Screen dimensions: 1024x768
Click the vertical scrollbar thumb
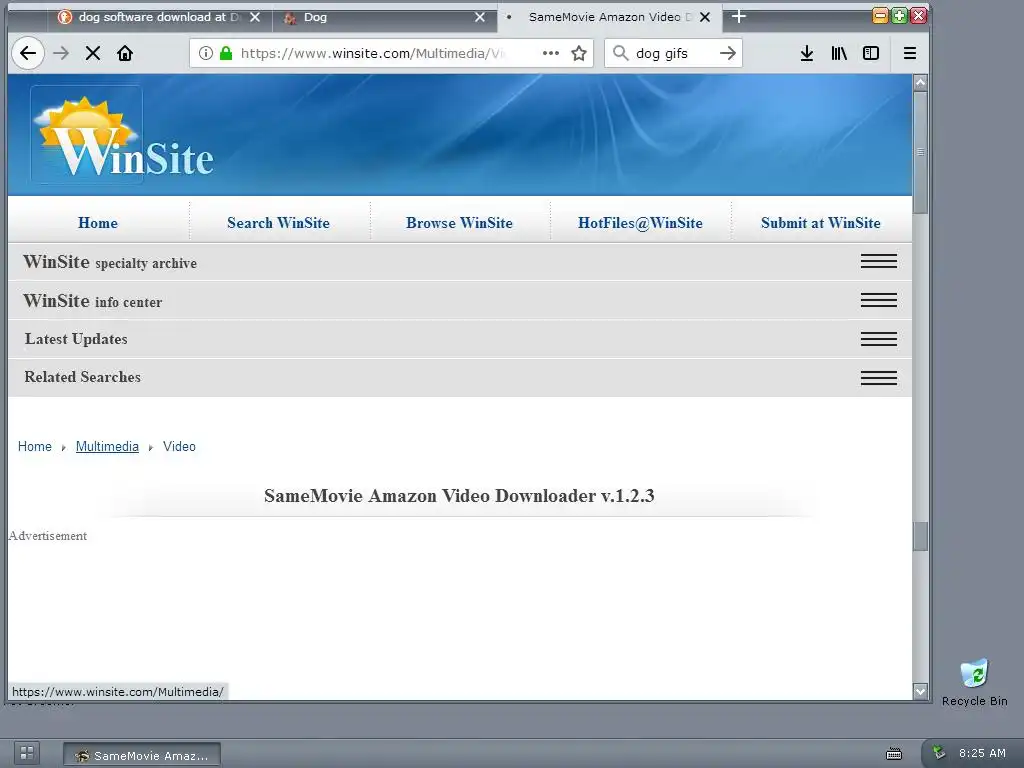click(920, 152)
